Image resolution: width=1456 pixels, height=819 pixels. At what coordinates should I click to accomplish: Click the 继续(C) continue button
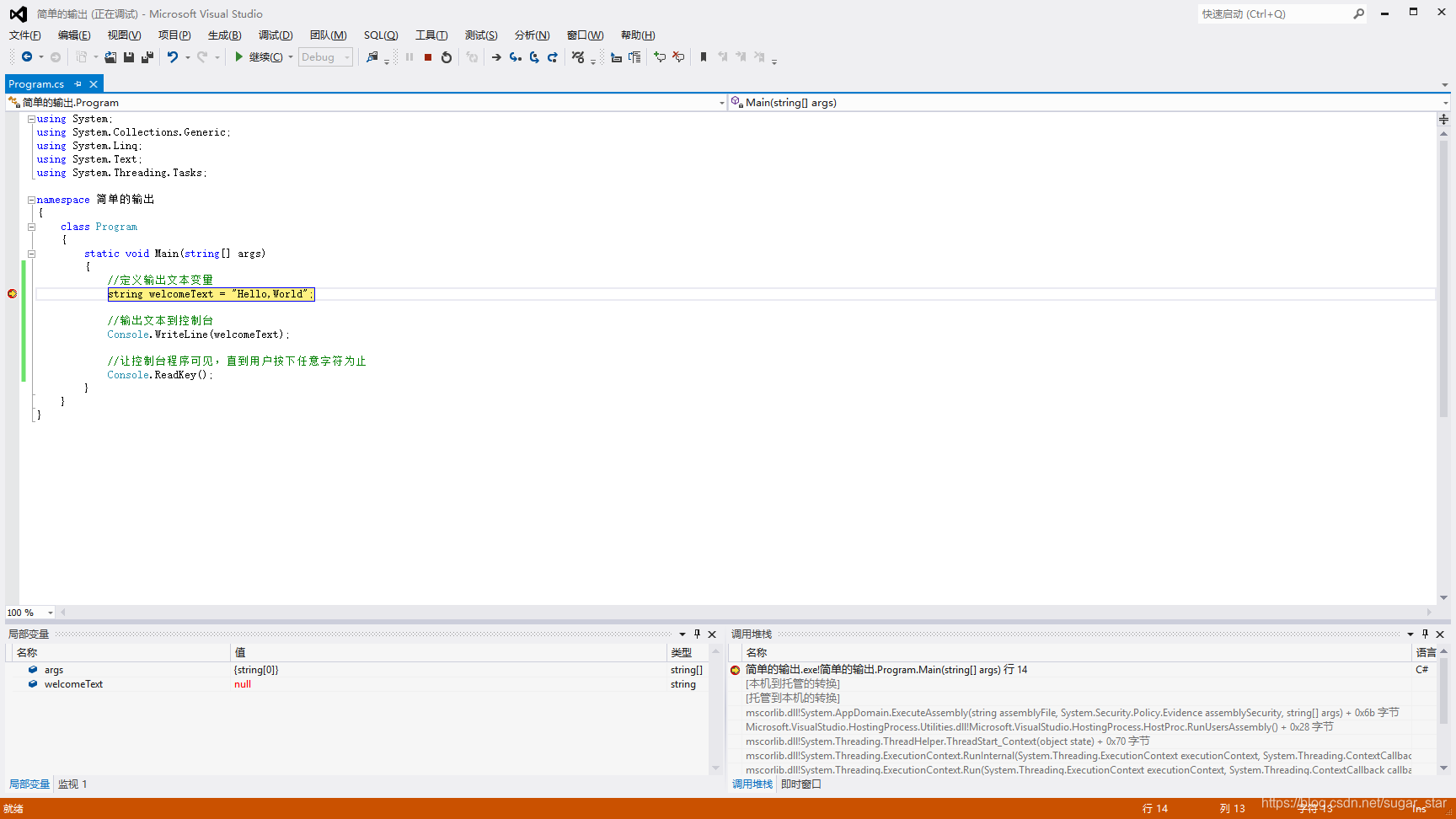click(259, 57)
